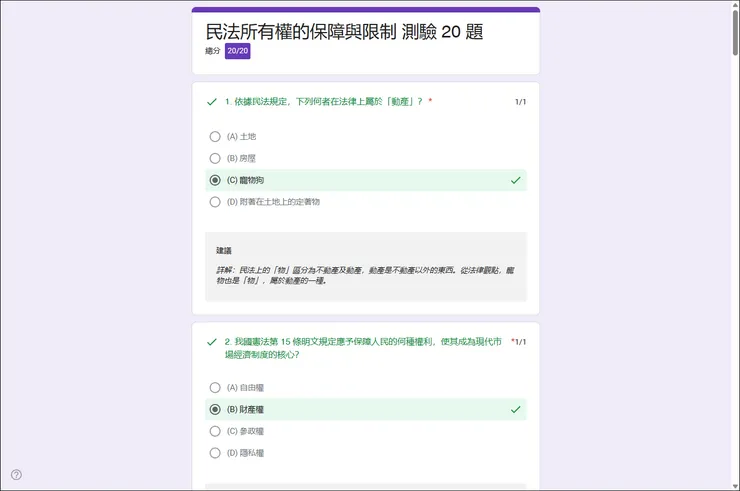Image resolution: width=740 pixels, height=491 pixels.
Task: Click the green checkmark beside question 1
Action: click(212, 102)
